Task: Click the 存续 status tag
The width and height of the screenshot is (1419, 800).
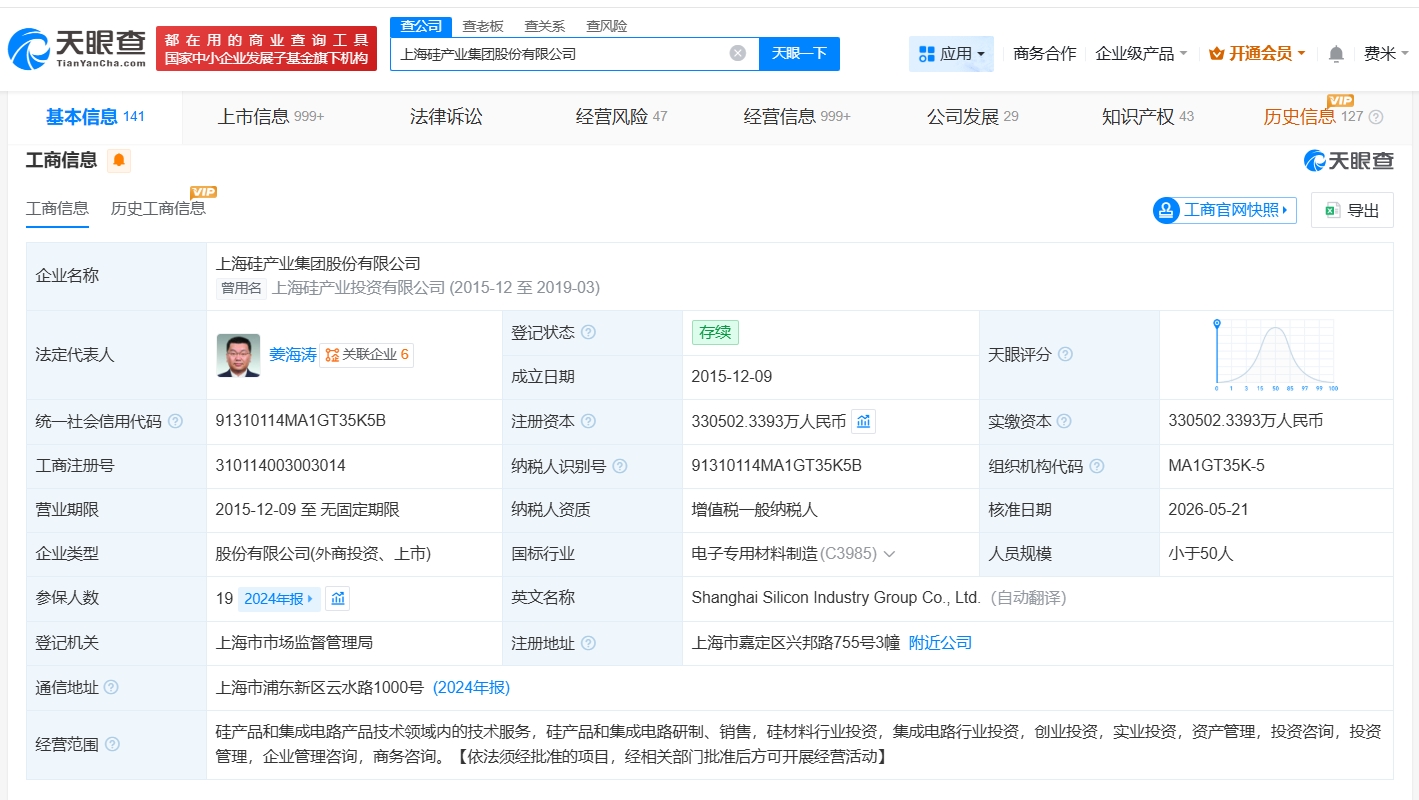Action: [x=715, y=333]
